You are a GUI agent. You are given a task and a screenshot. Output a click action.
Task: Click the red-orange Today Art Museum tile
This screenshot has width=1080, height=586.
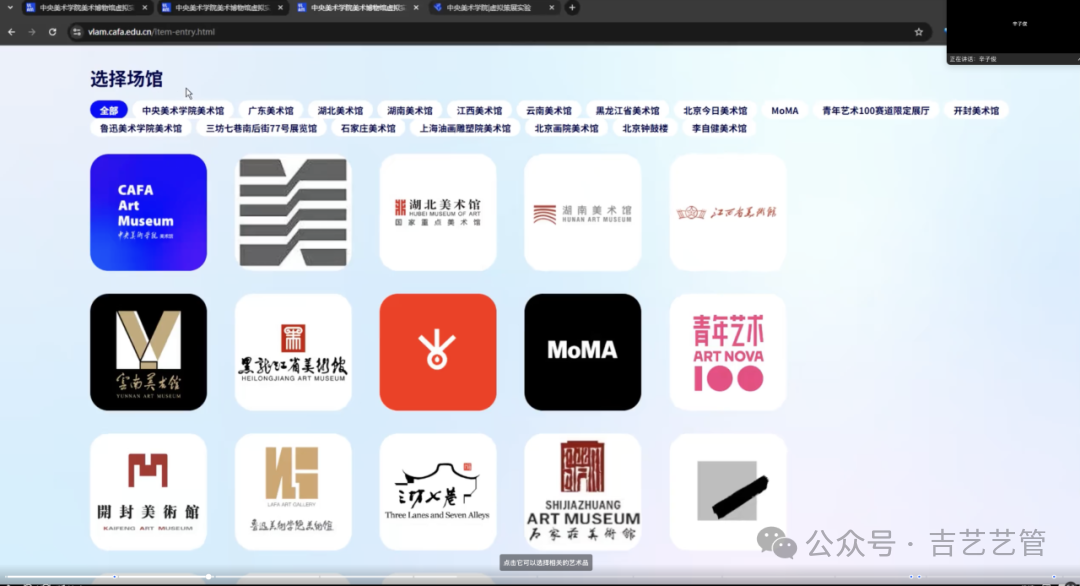[437, 352]
